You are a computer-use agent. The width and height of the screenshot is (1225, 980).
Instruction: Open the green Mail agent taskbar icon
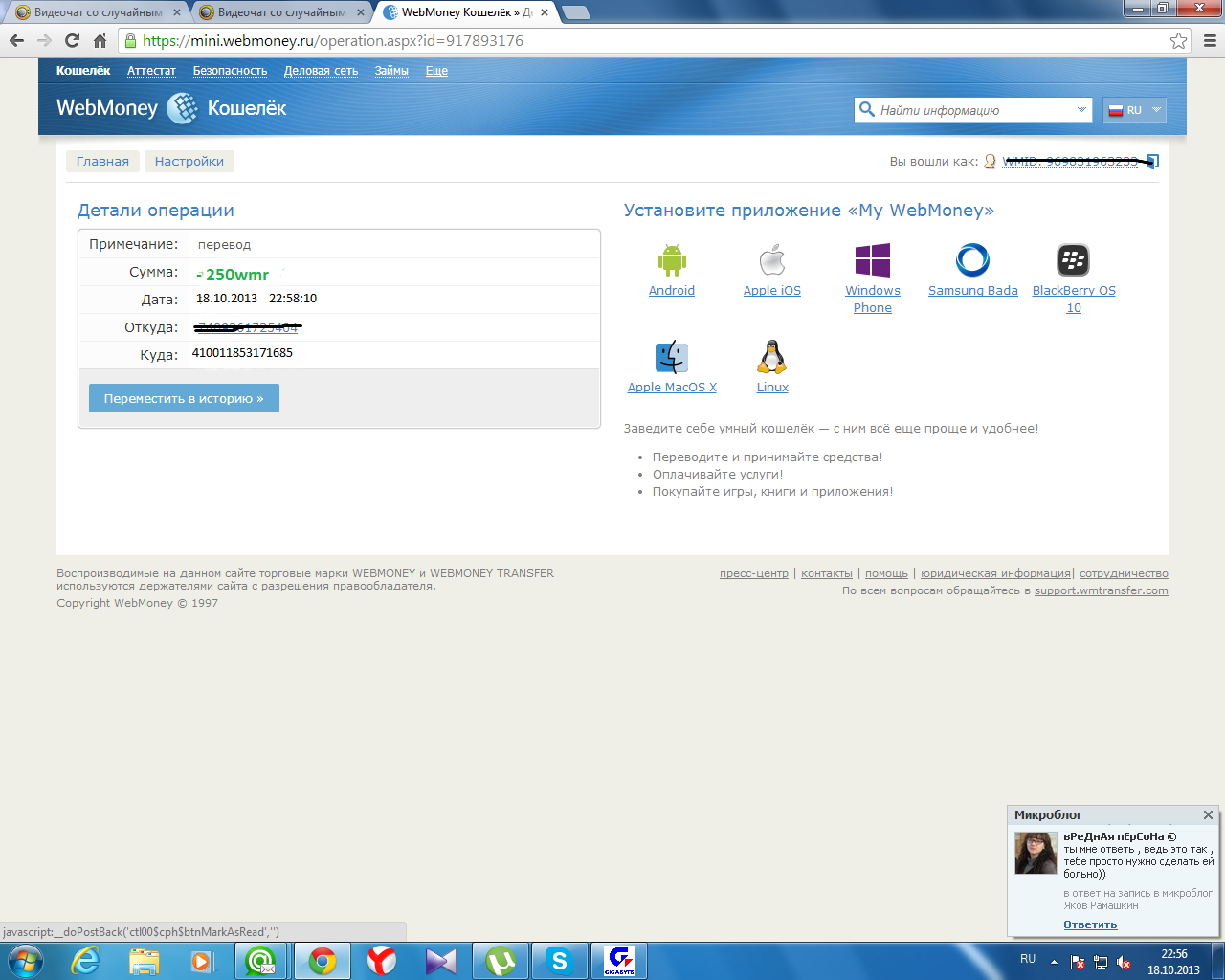coord(260,961)
